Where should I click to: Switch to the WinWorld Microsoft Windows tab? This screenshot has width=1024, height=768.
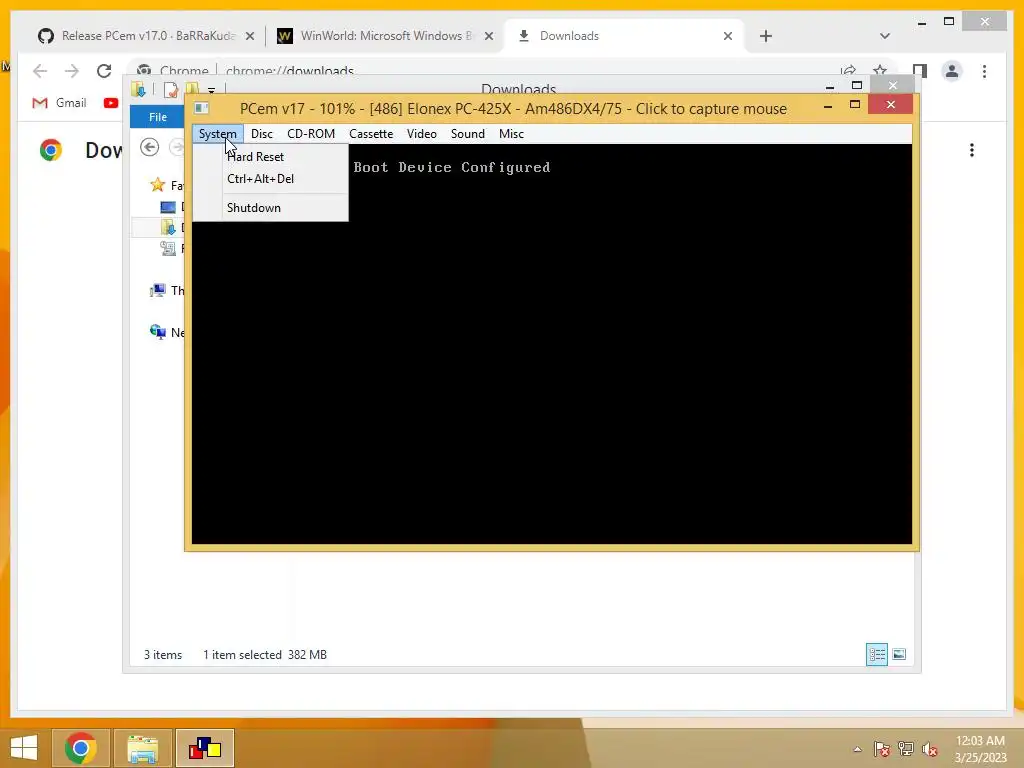385,36
